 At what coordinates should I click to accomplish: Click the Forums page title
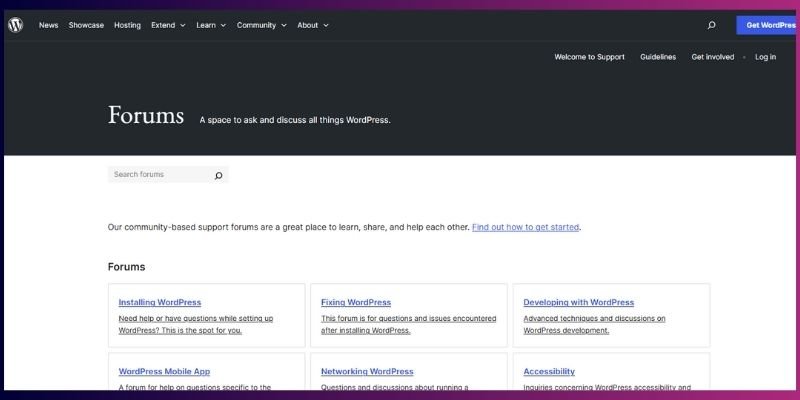(x=145, y=115)
